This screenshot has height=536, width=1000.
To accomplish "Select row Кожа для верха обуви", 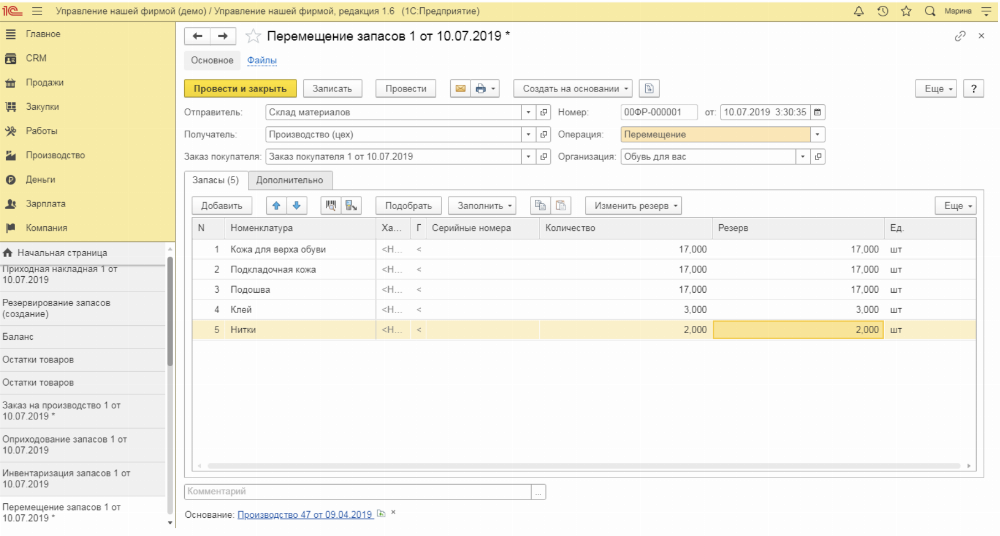I will click(x=584, y=249).
